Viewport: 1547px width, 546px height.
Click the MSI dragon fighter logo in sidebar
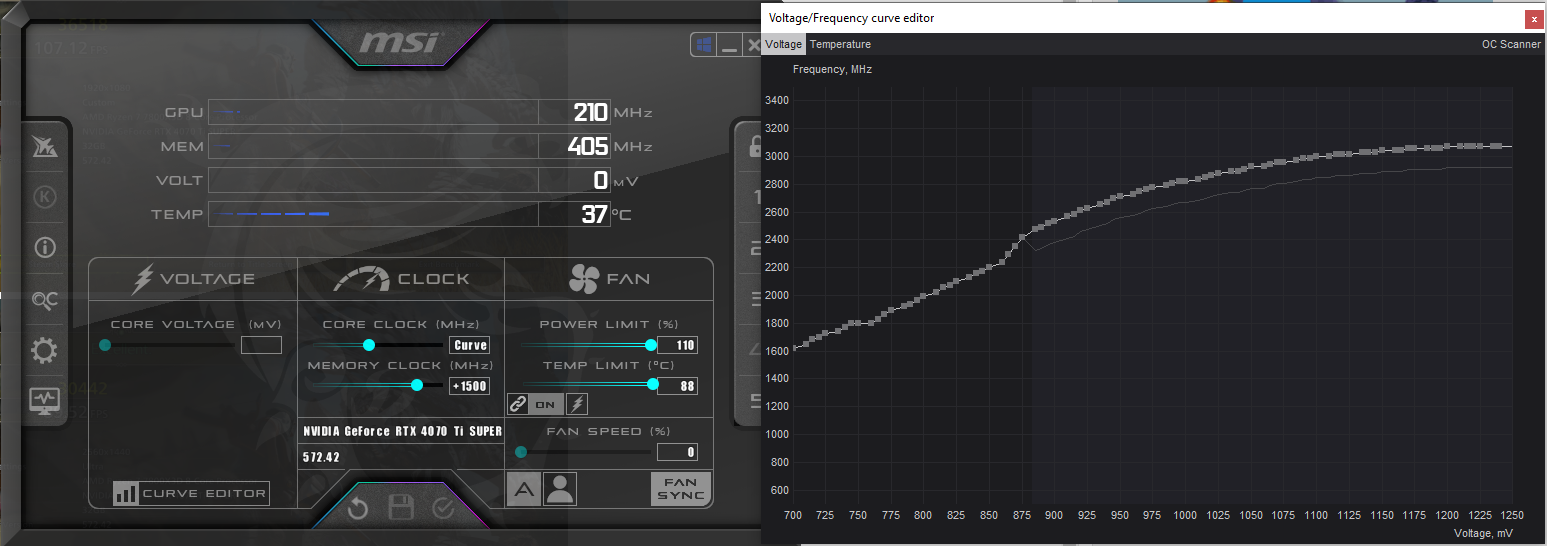tap(45, 146)
